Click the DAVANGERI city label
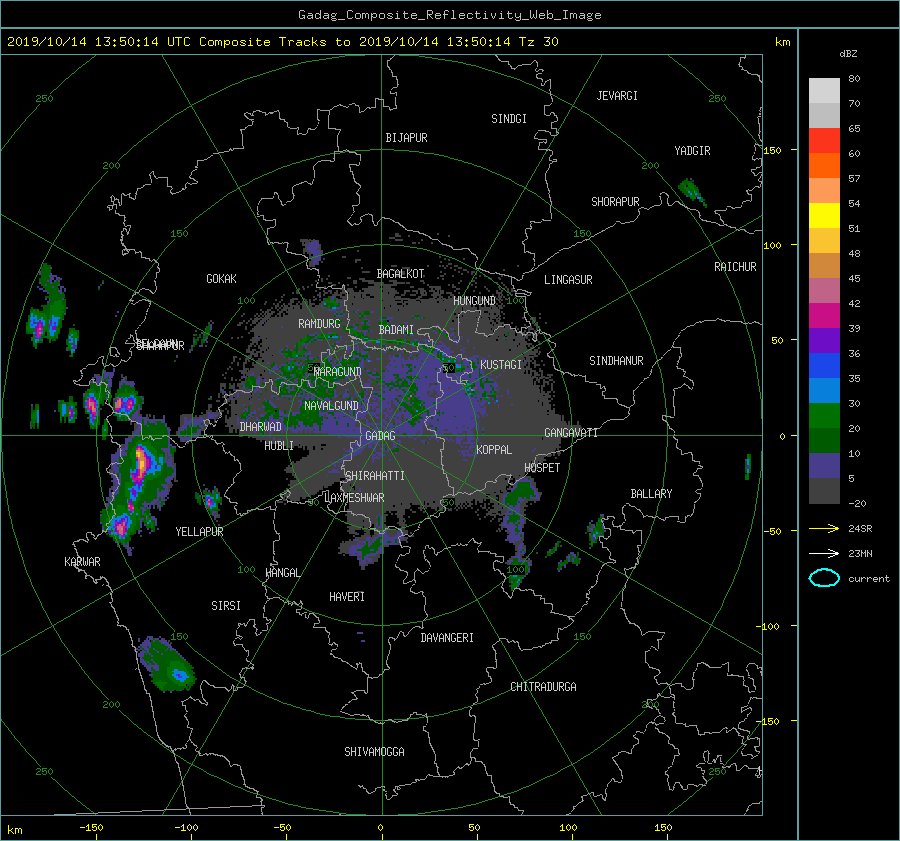 pos(447,638)
